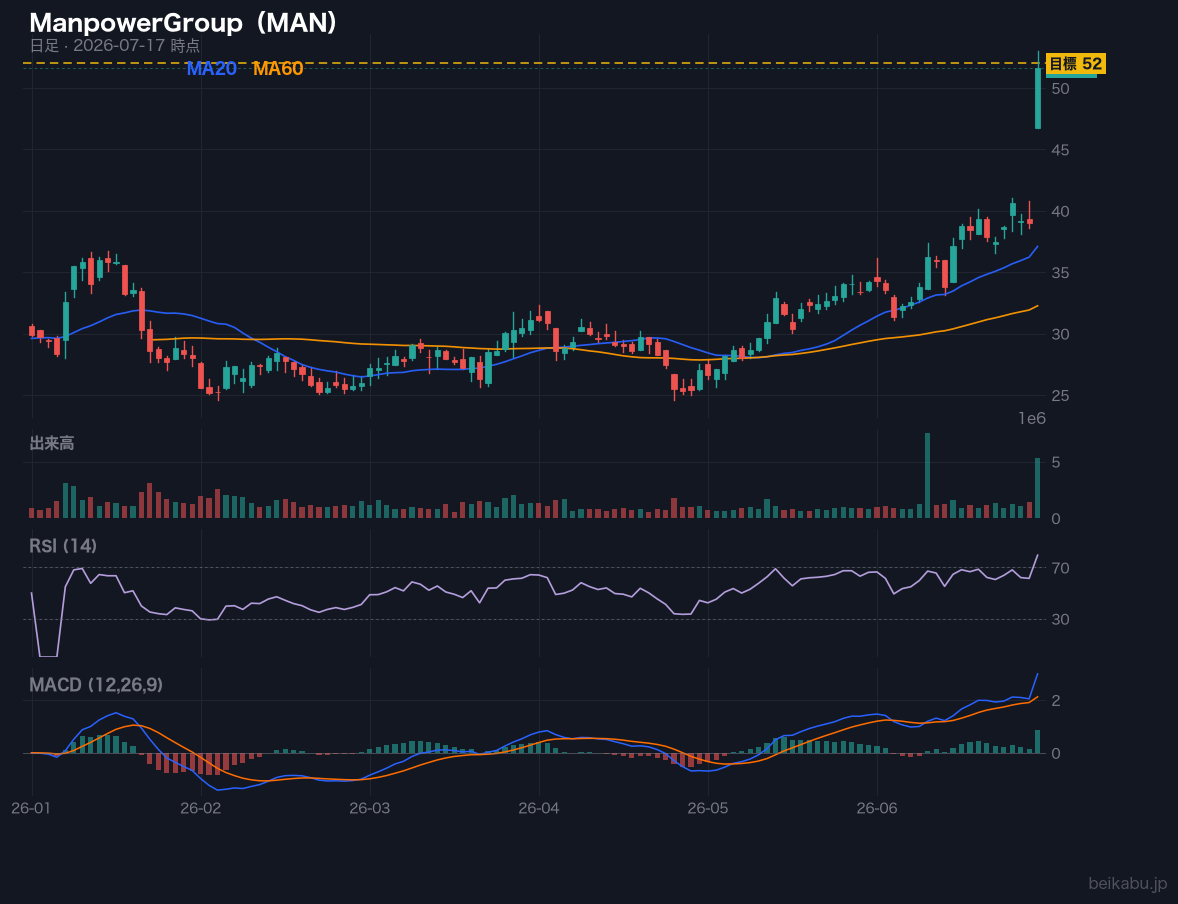The image size is (1178, 904).
Task: Click the RSI 70 level label
Action: pyautogui.click(x=1060, y=568)
